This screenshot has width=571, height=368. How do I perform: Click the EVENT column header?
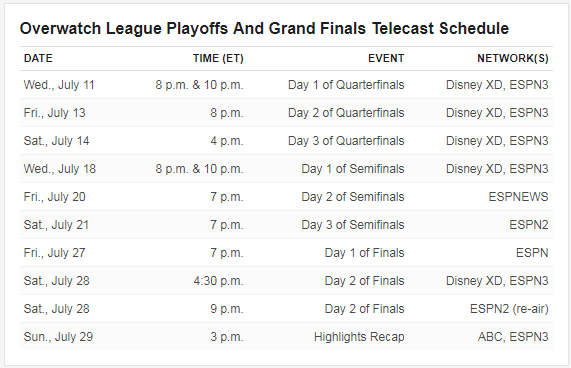pos(386,58)
